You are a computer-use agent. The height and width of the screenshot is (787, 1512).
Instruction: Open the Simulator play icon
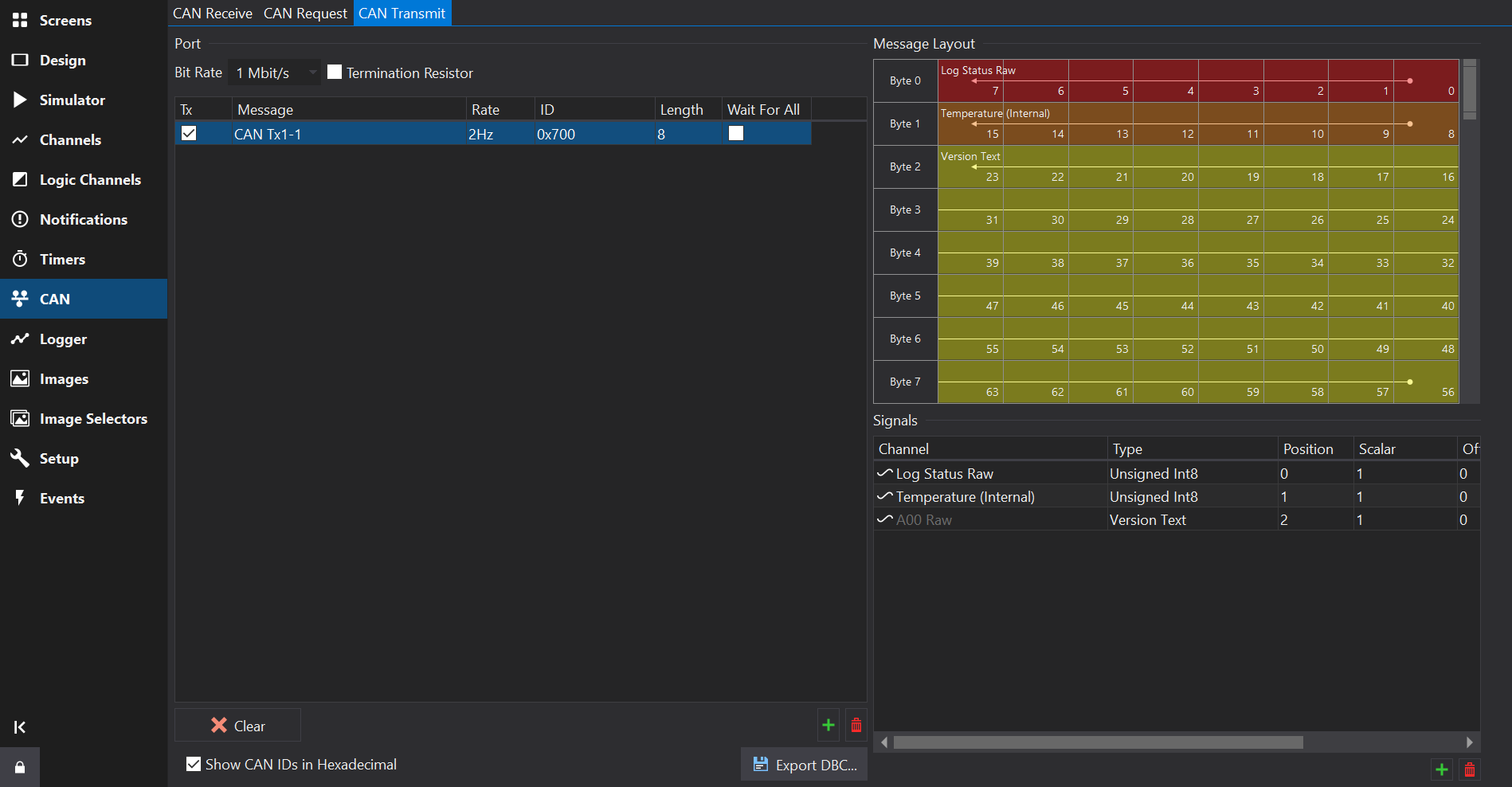[x=20, y=100]
